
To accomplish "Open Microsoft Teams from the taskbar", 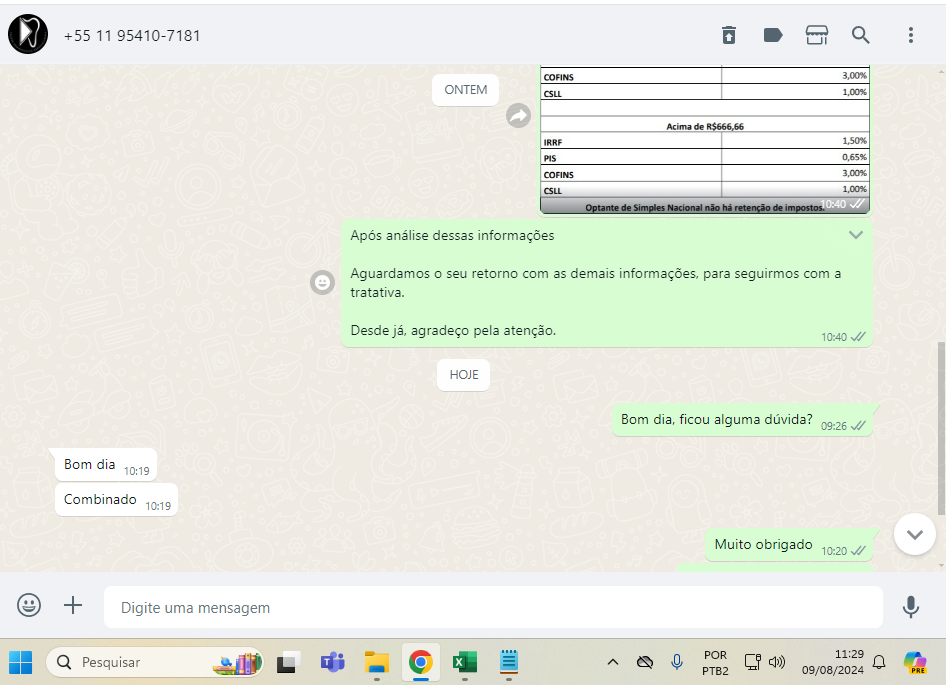I will coord(333,662).
